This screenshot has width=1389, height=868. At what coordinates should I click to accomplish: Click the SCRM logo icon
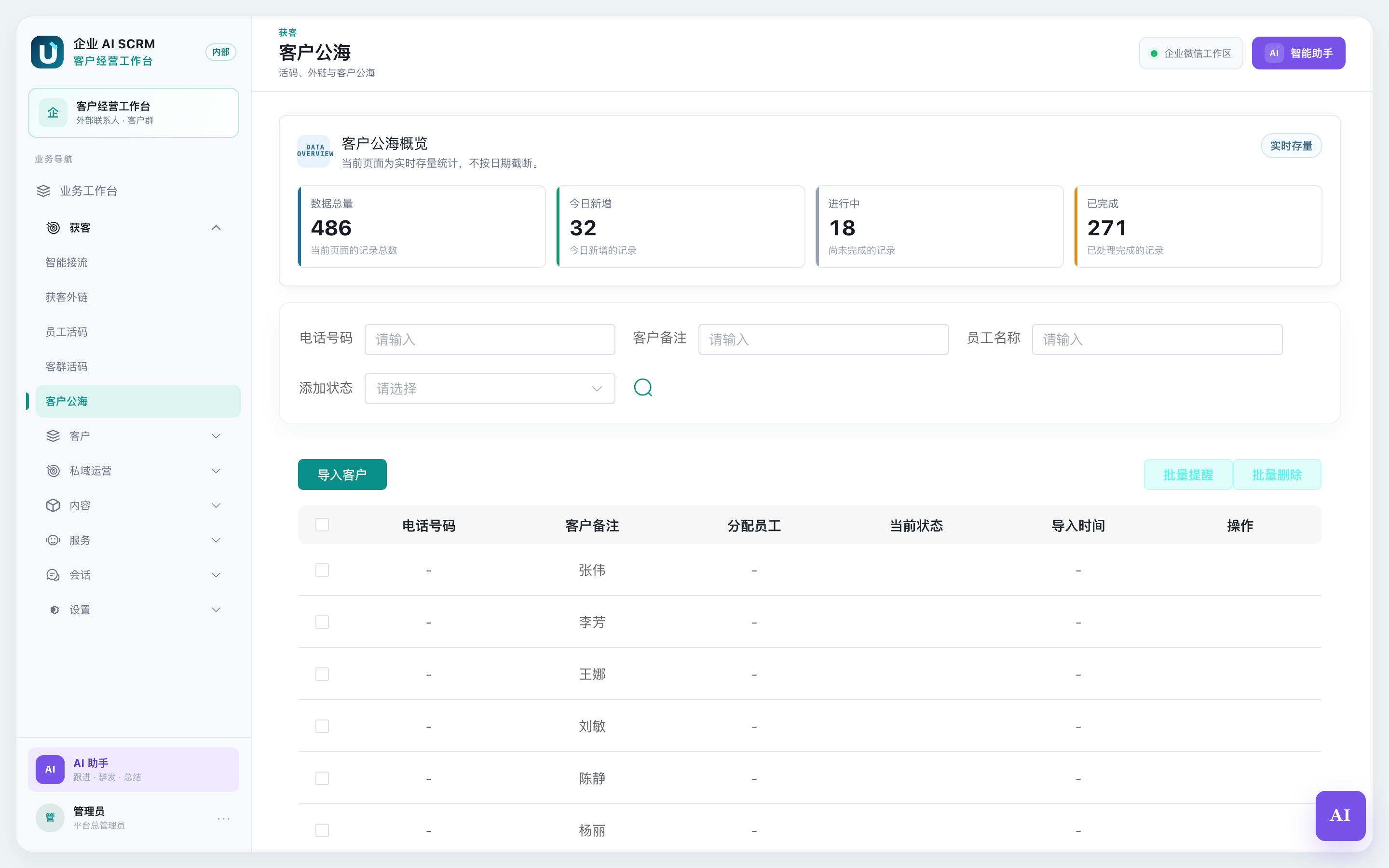47,52
